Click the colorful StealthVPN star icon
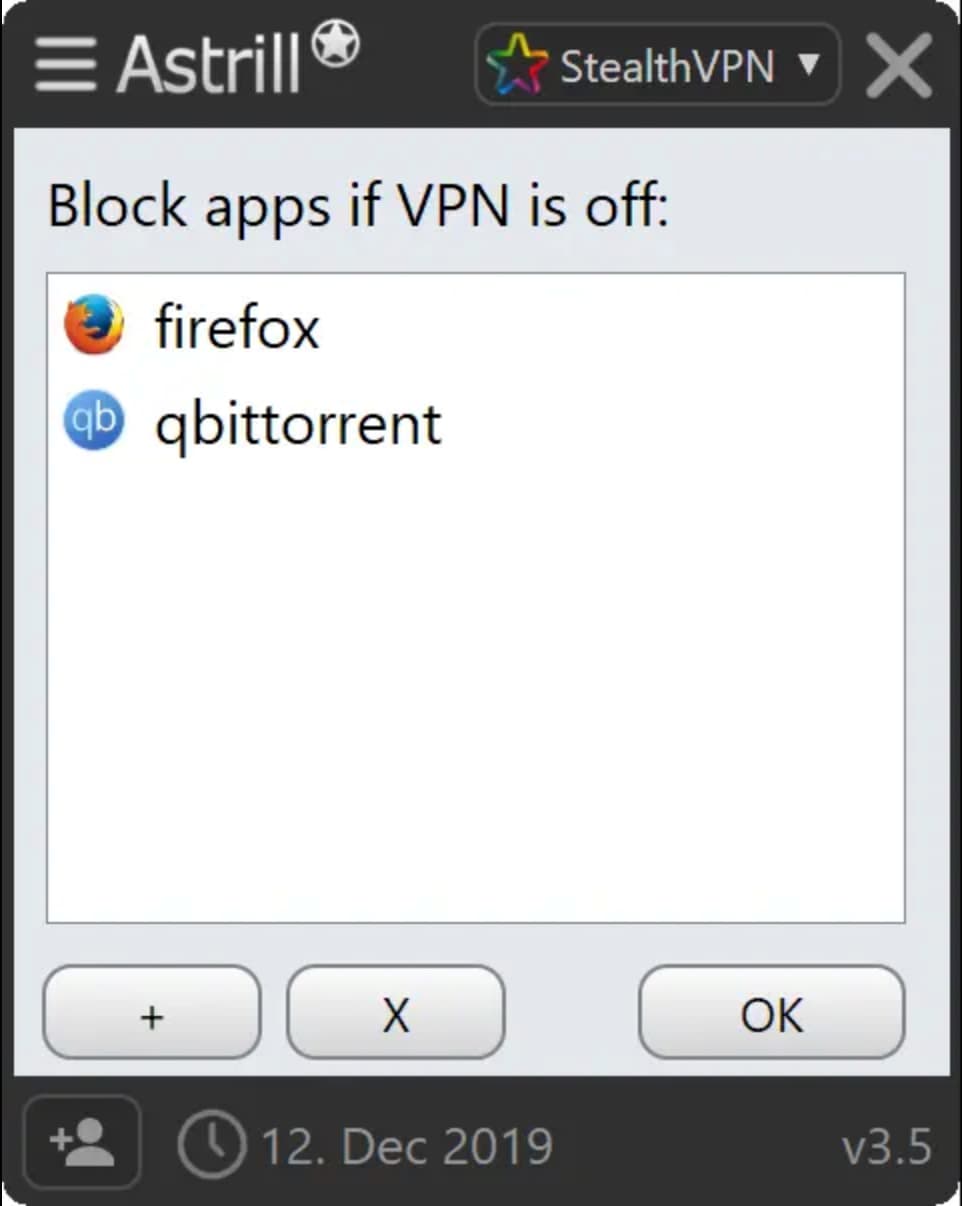This screenshot has width=962, height=1206. [x=516, y=67]
